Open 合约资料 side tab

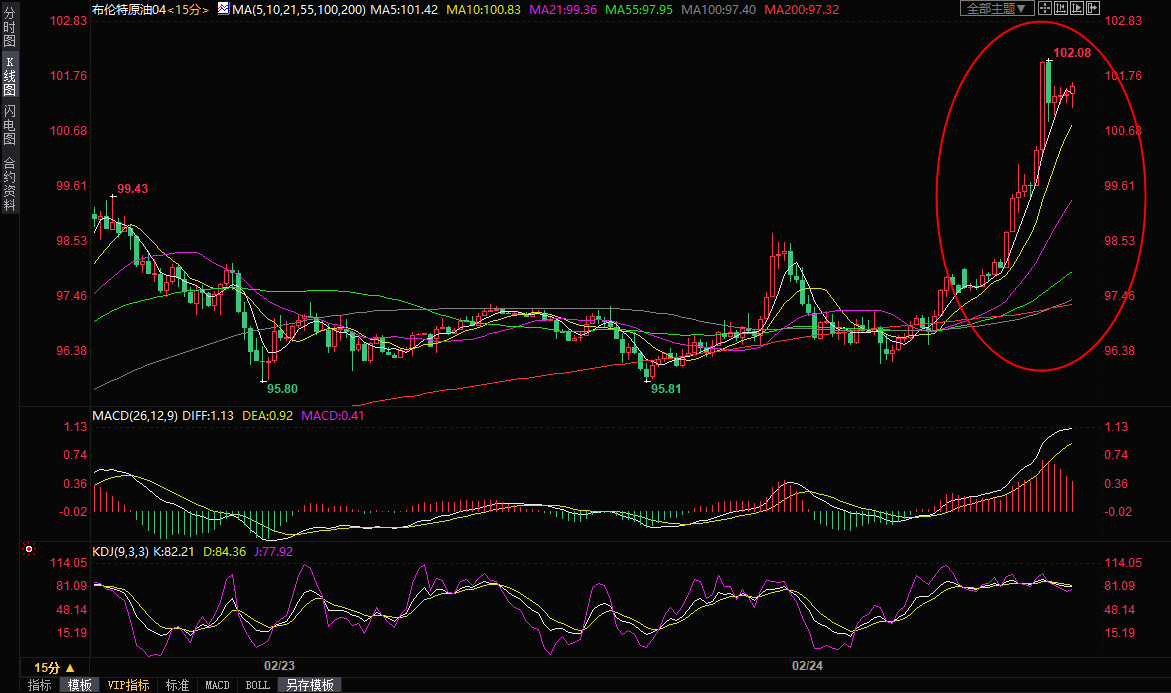(x=9, y=183)
